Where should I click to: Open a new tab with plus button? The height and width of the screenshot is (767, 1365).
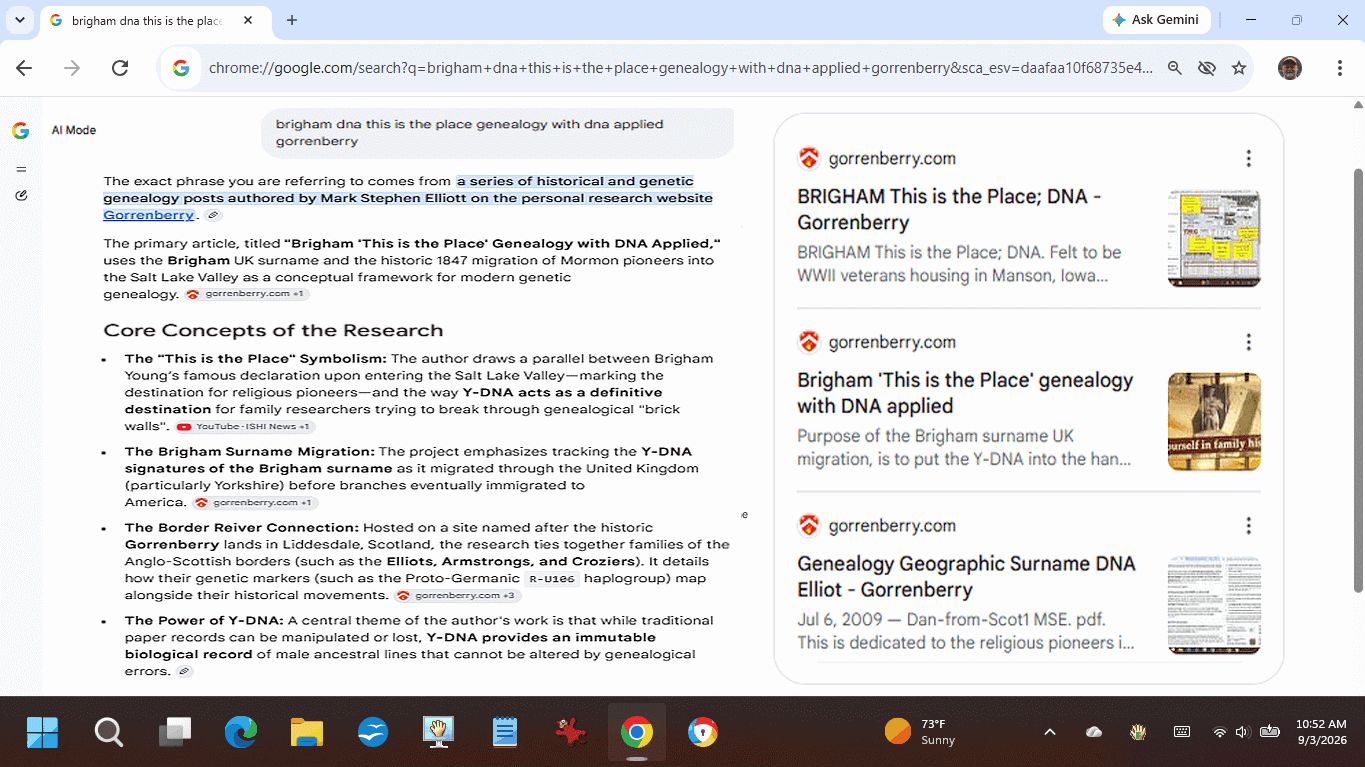click(x=292, y=20)
